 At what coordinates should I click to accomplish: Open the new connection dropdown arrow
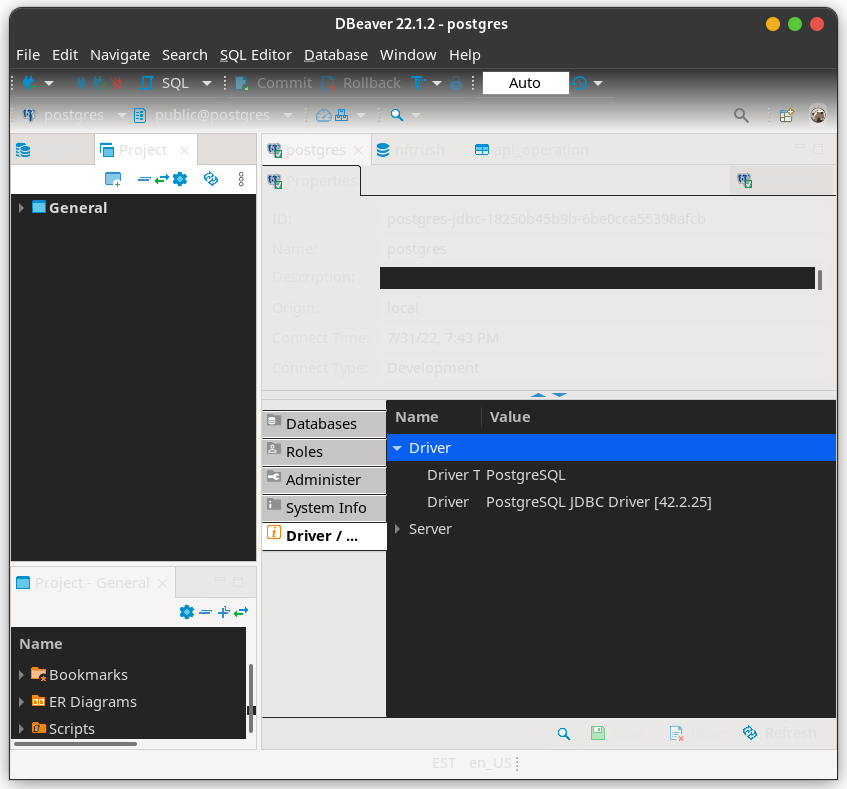point(49,83)
